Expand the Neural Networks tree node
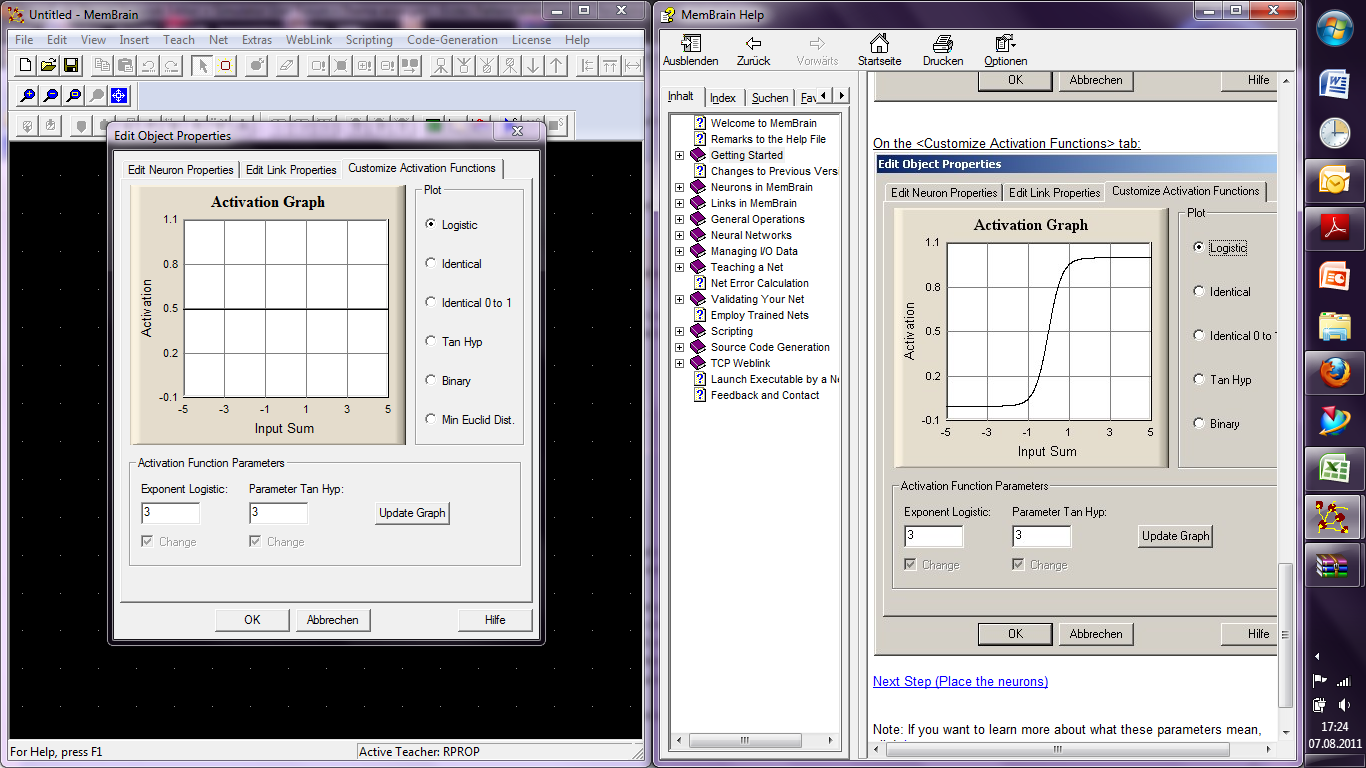The image size is (1366, 768). (x=680, y=236)
